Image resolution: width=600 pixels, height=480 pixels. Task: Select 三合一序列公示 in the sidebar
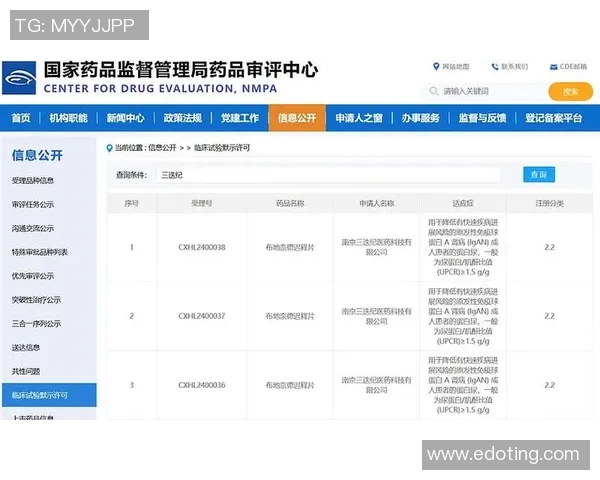[36, 324]
